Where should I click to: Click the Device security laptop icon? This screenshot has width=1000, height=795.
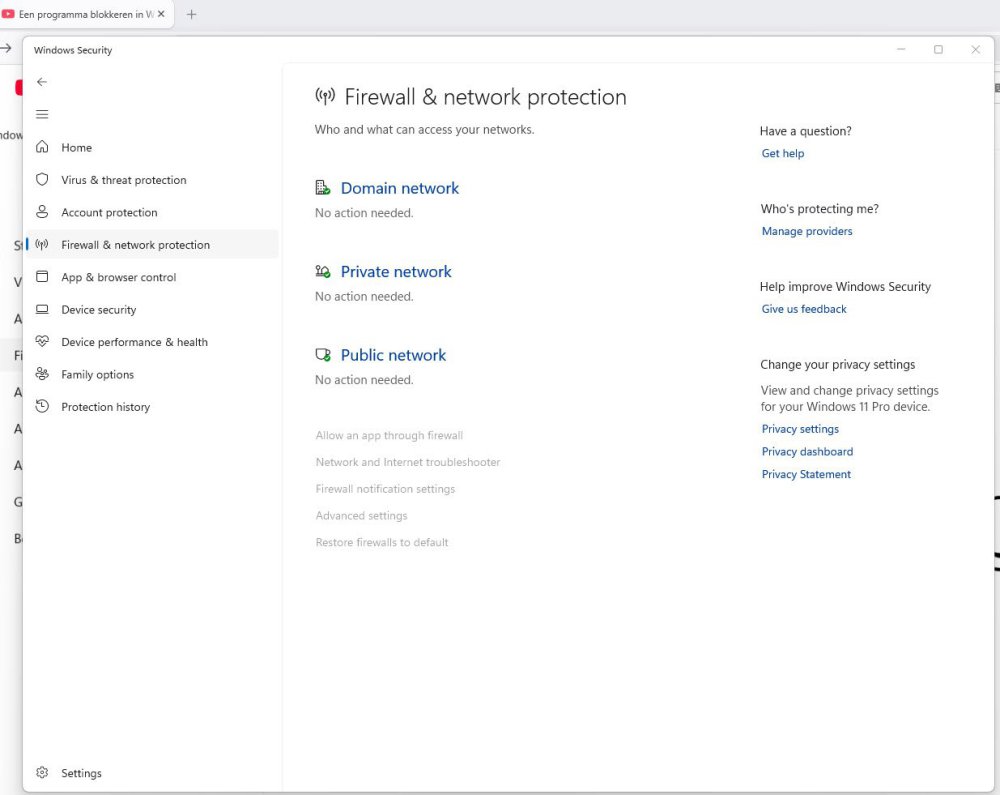[x=42, y=309]
